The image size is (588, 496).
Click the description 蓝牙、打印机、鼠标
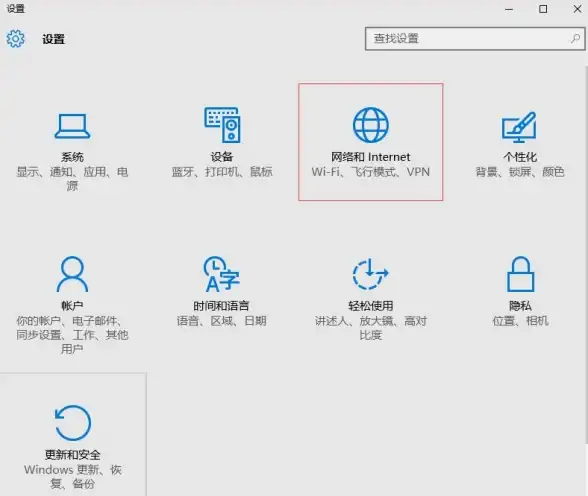(x=222, y=172)
